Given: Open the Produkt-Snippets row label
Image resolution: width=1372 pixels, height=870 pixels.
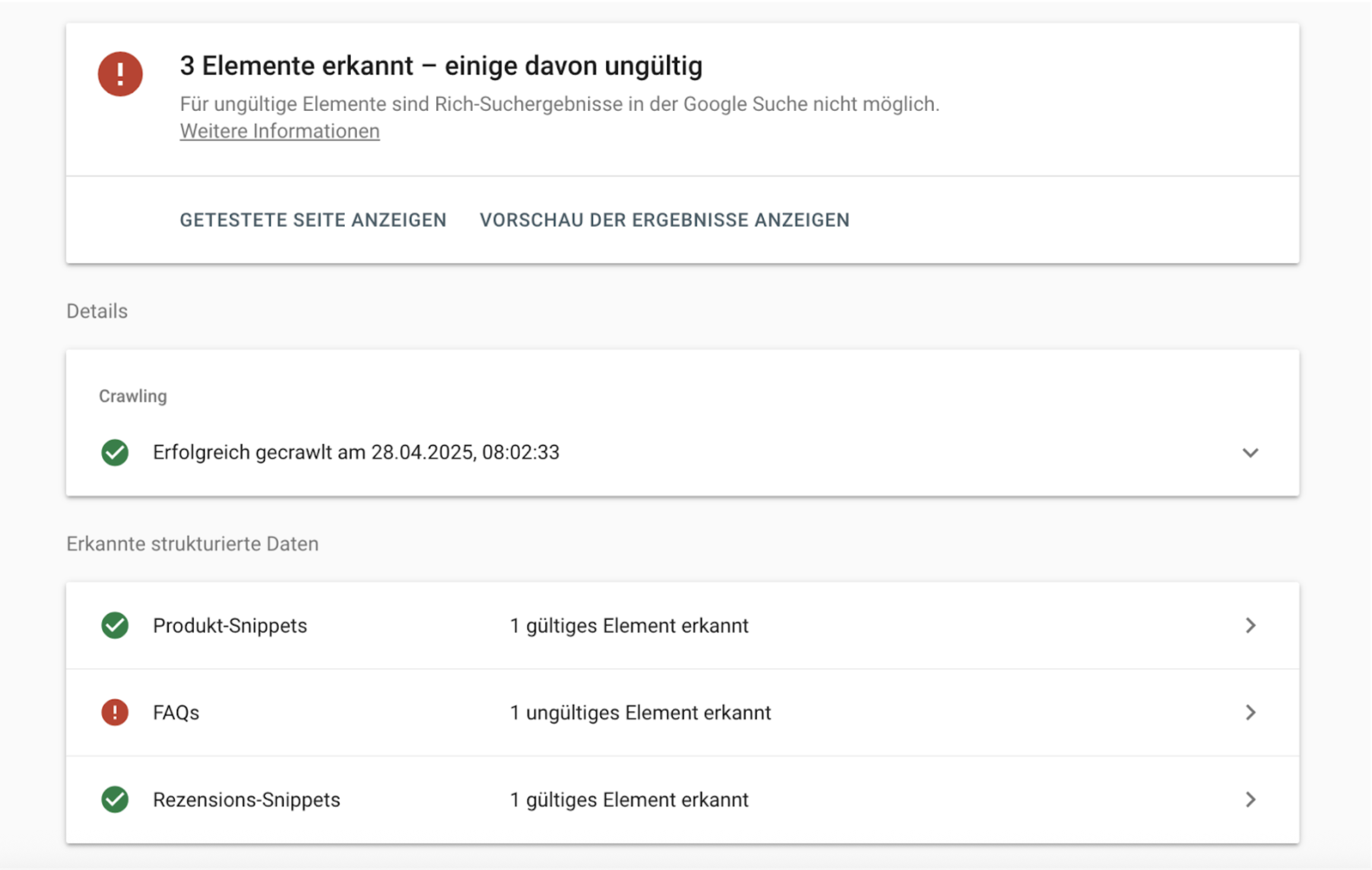Looking at the screenshot, I should click(230, 625).
